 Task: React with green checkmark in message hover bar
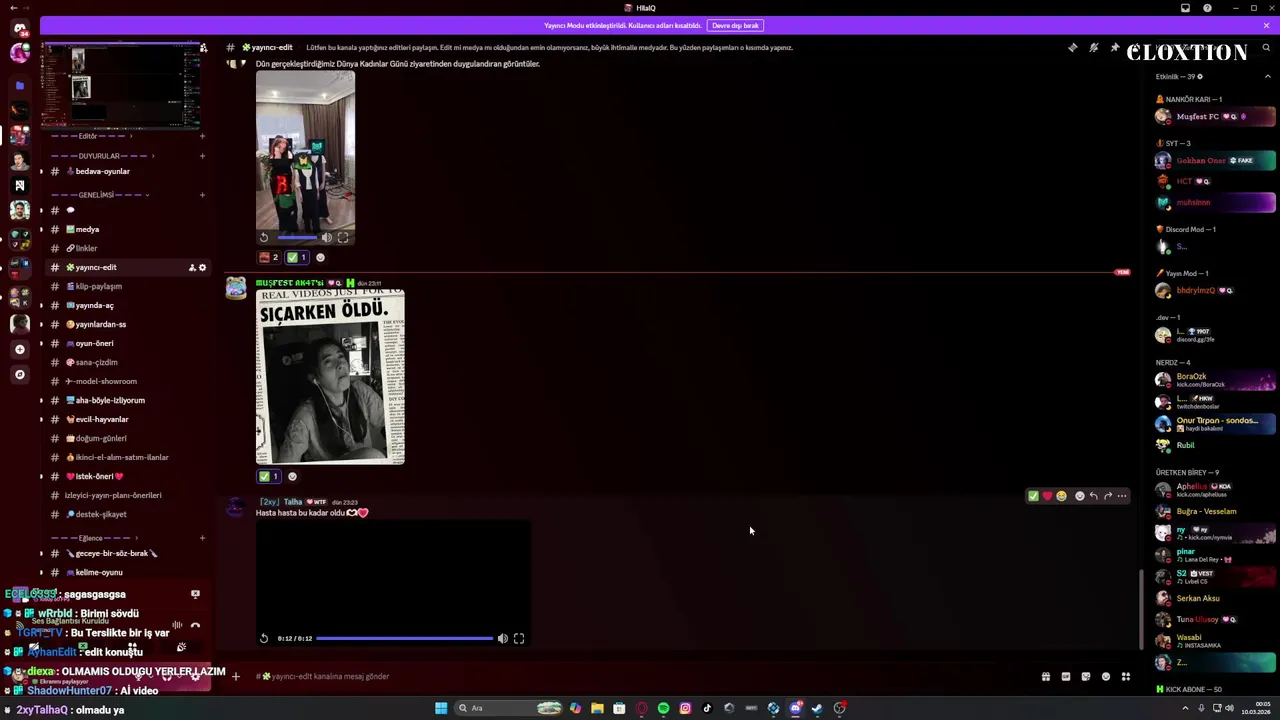(x=1033, y=496)
